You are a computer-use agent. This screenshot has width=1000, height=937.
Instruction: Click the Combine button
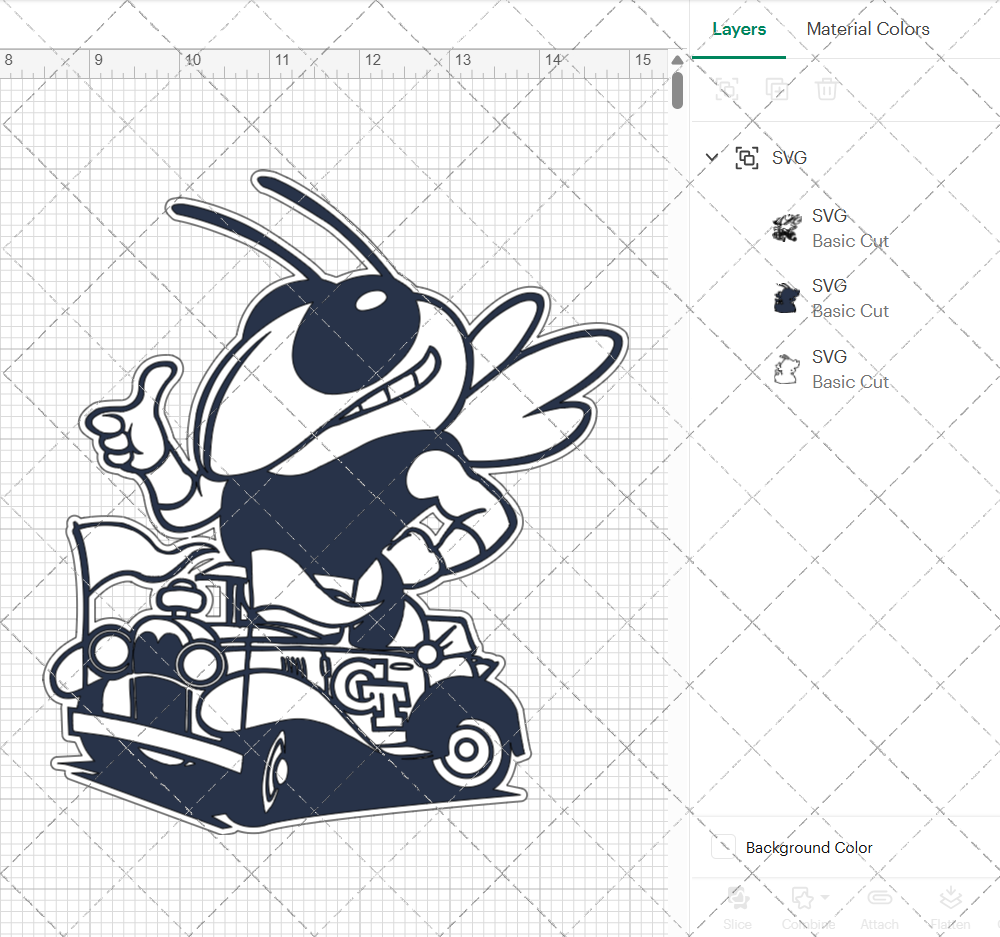(x=808, y=908)
